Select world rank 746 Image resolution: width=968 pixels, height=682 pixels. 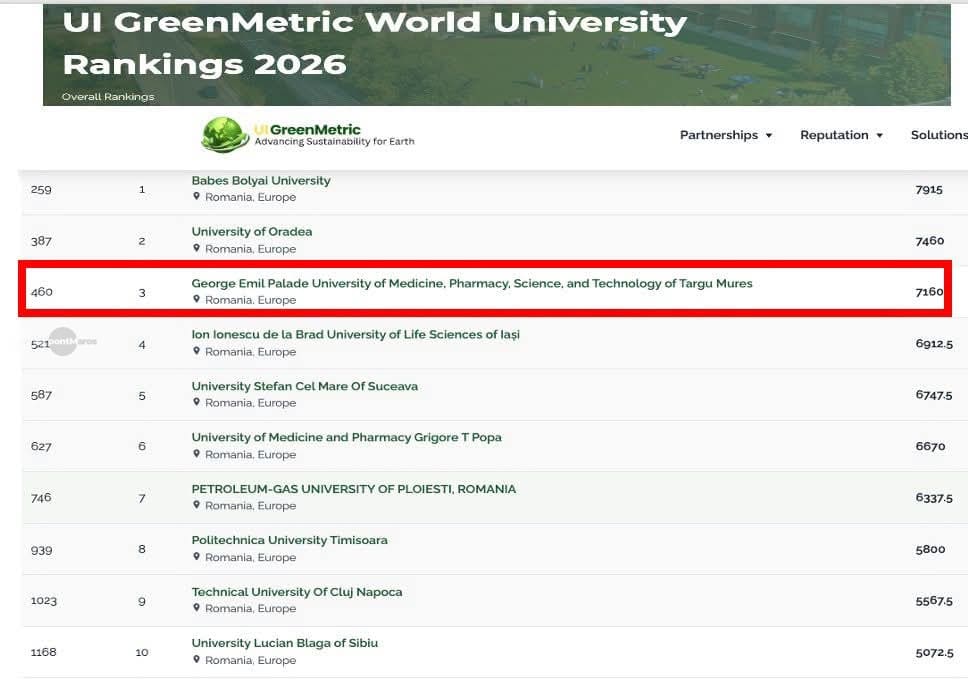(41, 497)
